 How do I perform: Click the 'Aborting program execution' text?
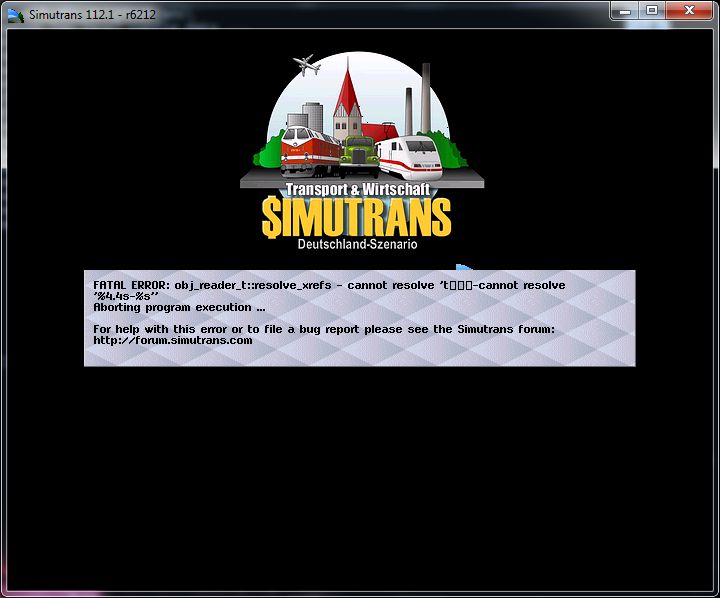pyautogui.click(x=172, y=307)
